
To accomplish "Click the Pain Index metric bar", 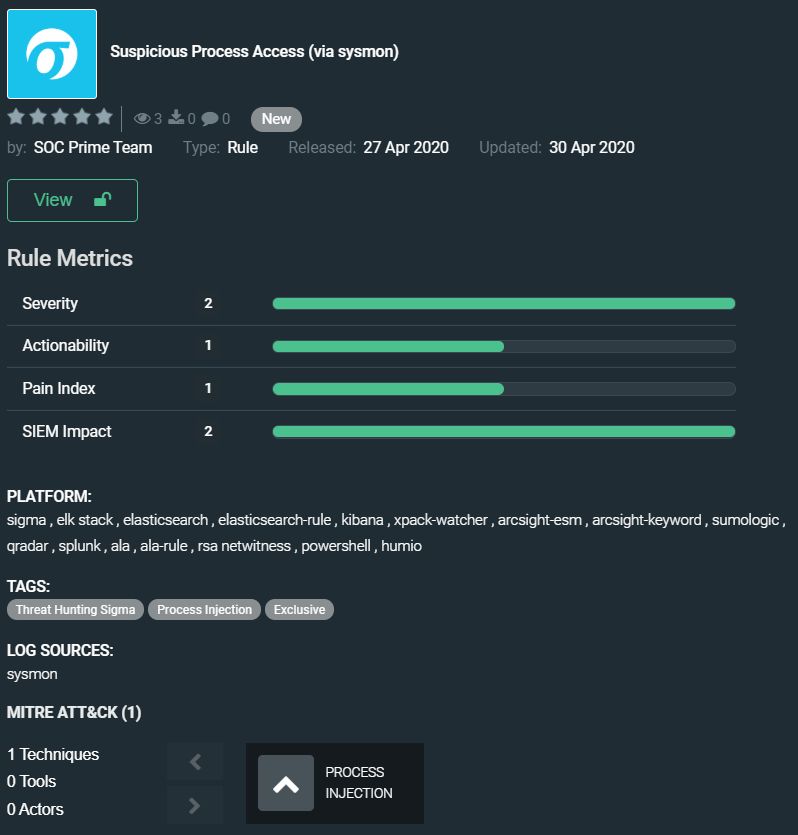I will 504,389.
